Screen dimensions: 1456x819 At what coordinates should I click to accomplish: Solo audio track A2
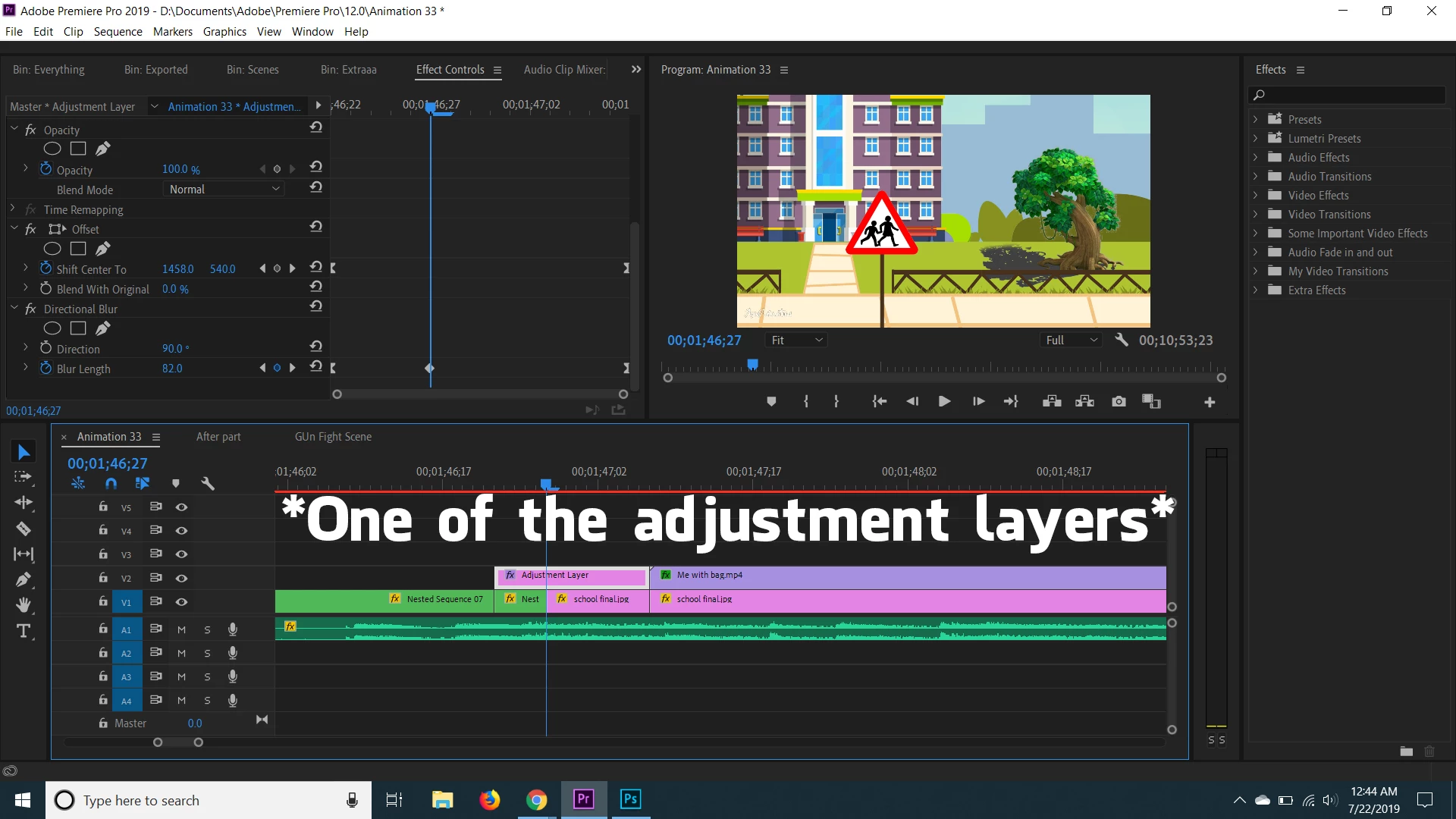pos(207,653)
